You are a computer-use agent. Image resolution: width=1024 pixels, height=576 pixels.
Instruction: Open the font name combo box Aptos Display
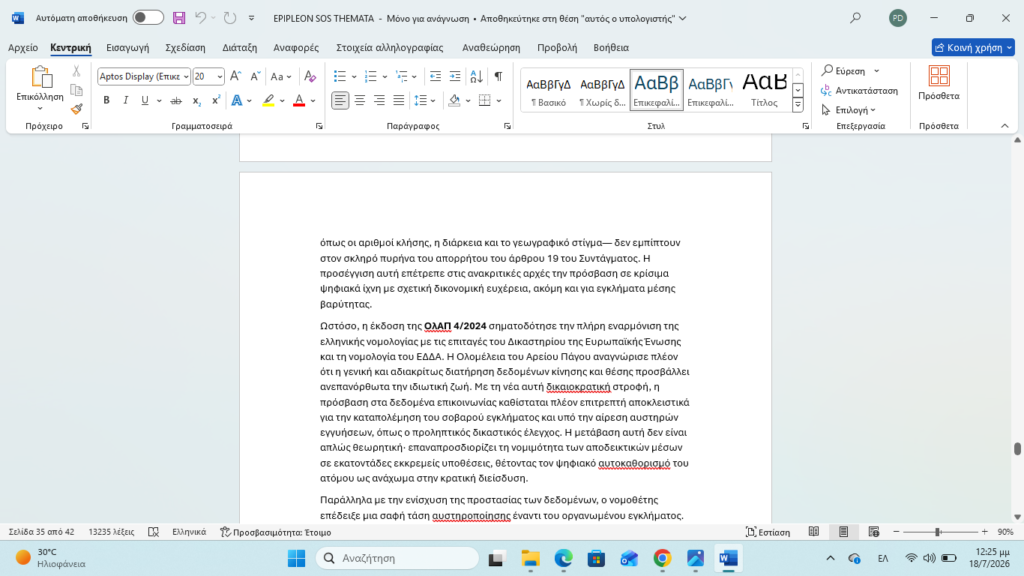pyautogui.click(x=144, y=76)
